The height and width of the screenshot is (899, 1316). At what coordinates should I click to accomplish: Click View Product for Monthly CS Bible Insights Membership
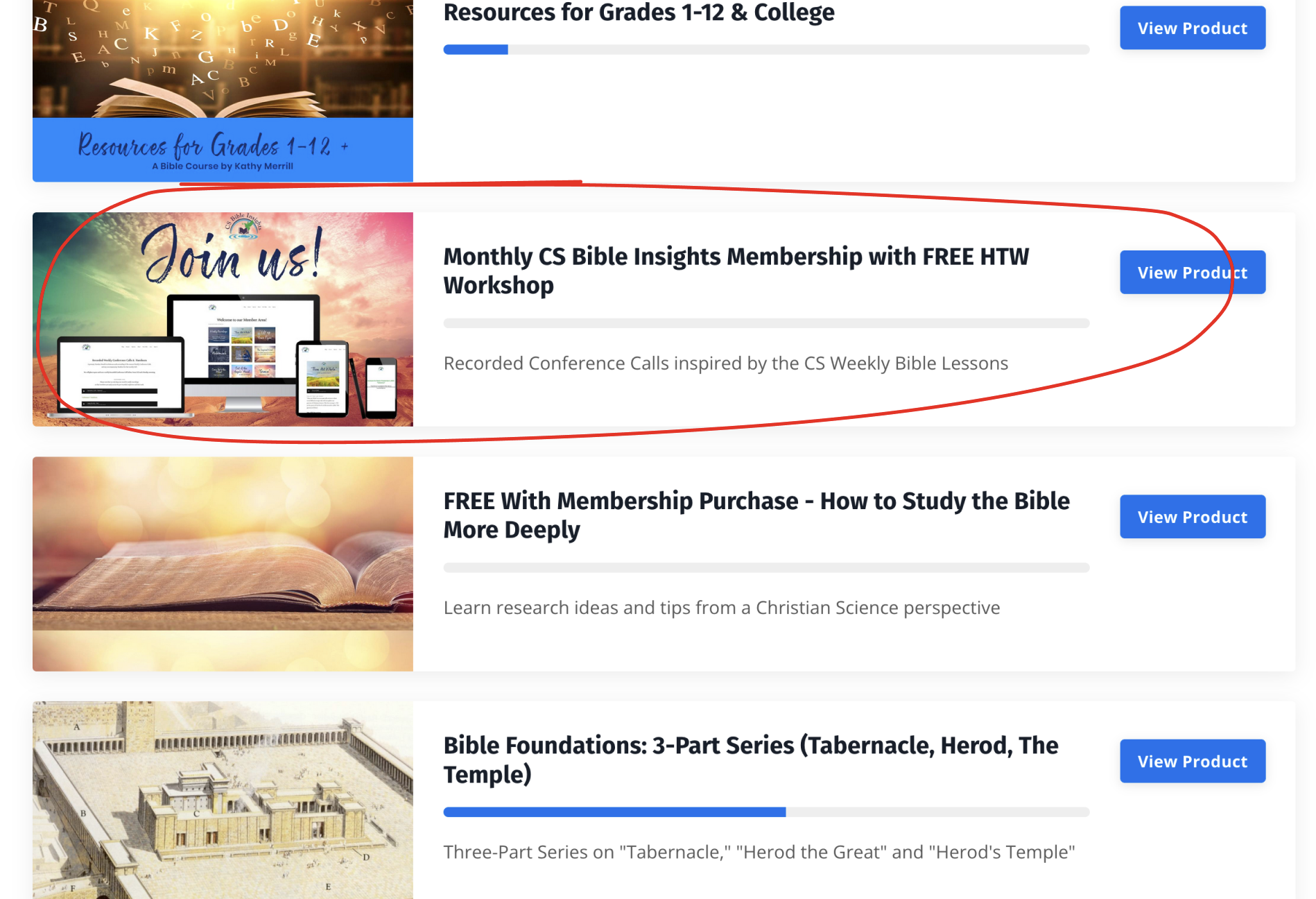[1193, 272]
